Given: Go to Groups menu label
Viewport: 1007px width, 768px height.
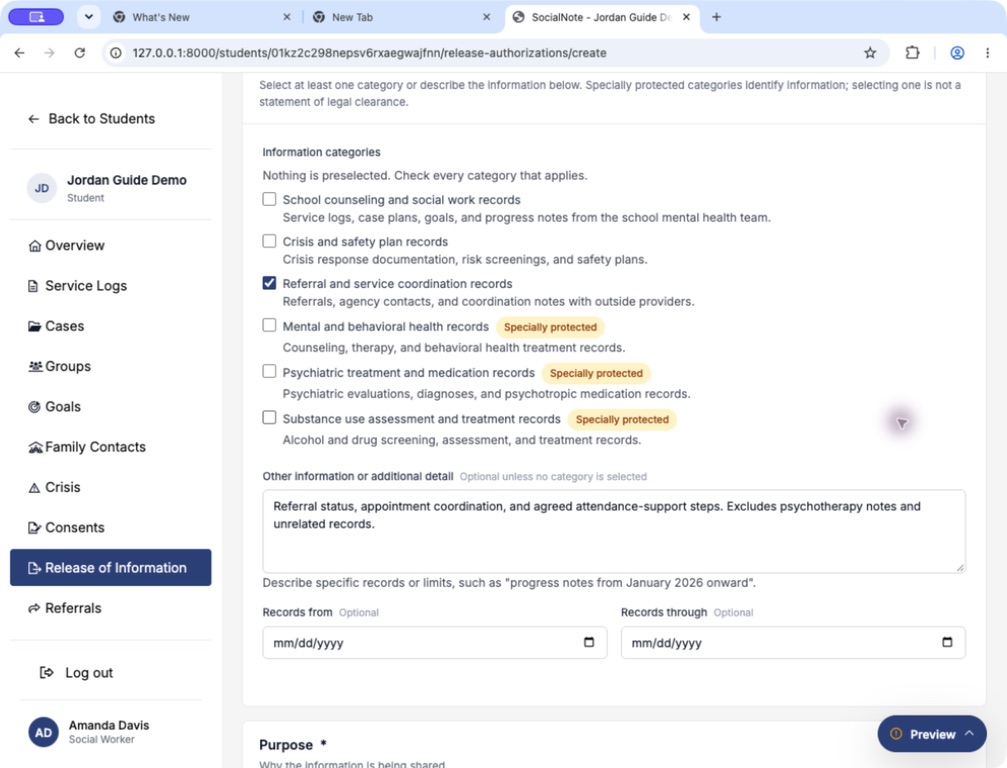Looking at the screenshot, I should coord(68,367).
